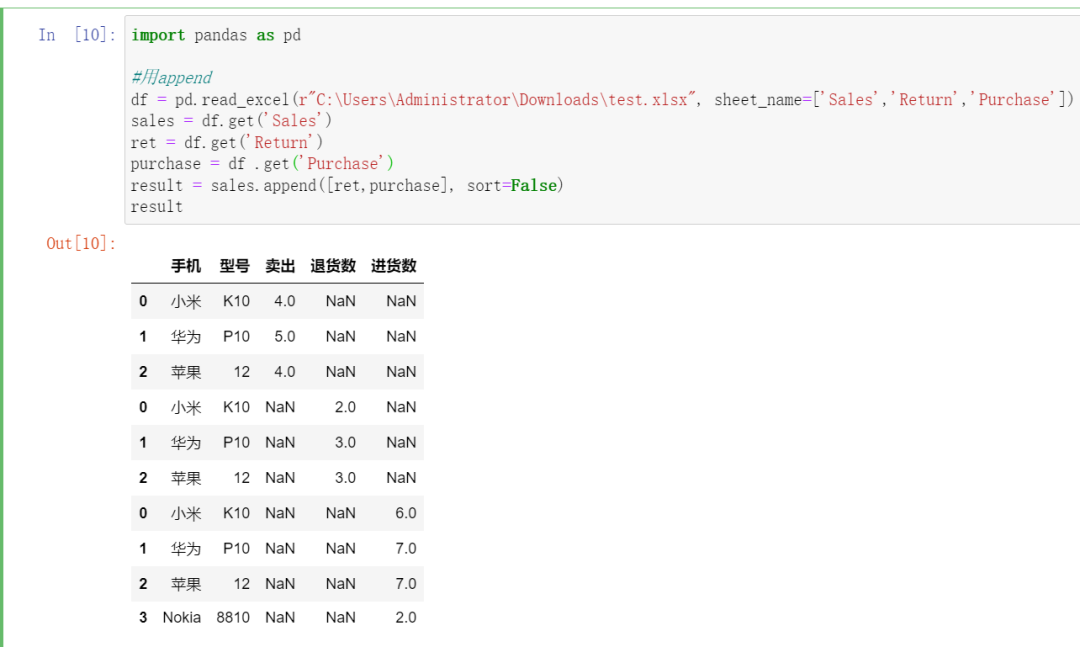Screen dimensions: 1080x647
Task: Click the ret = df.get('Return') line
Action: [227, 142]
